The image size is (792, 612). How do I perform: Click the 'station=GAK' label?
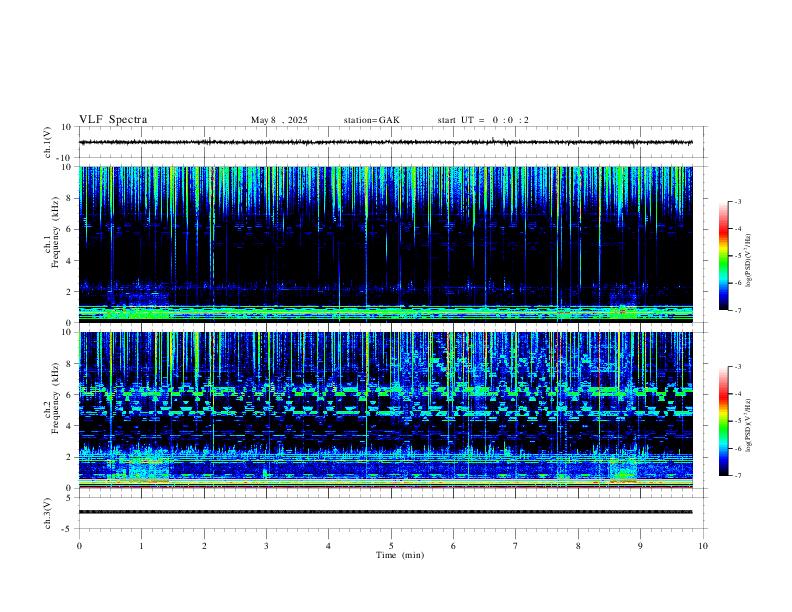pos(371,120)
